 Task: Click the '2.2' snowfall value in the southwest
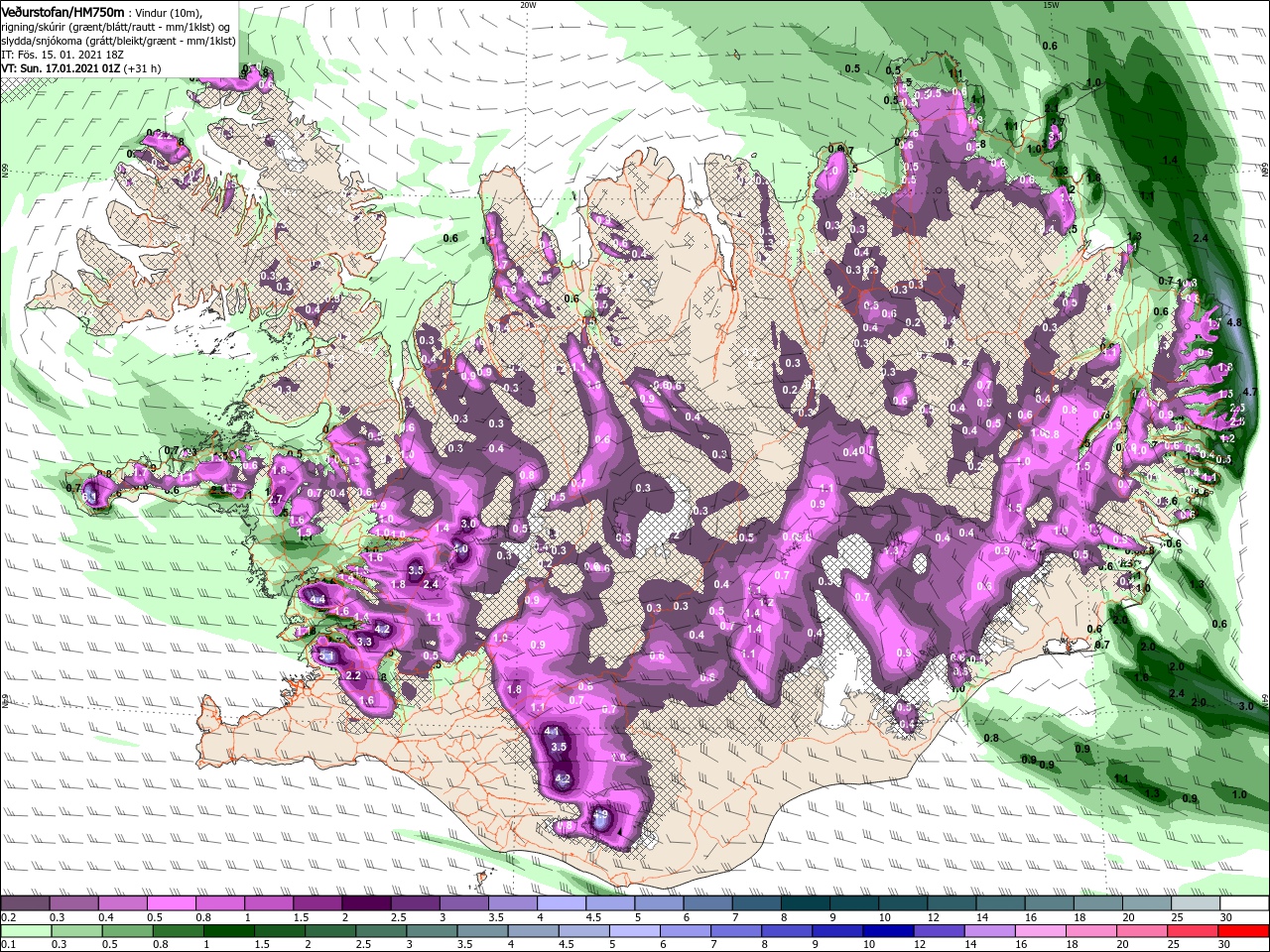point(352,676)
